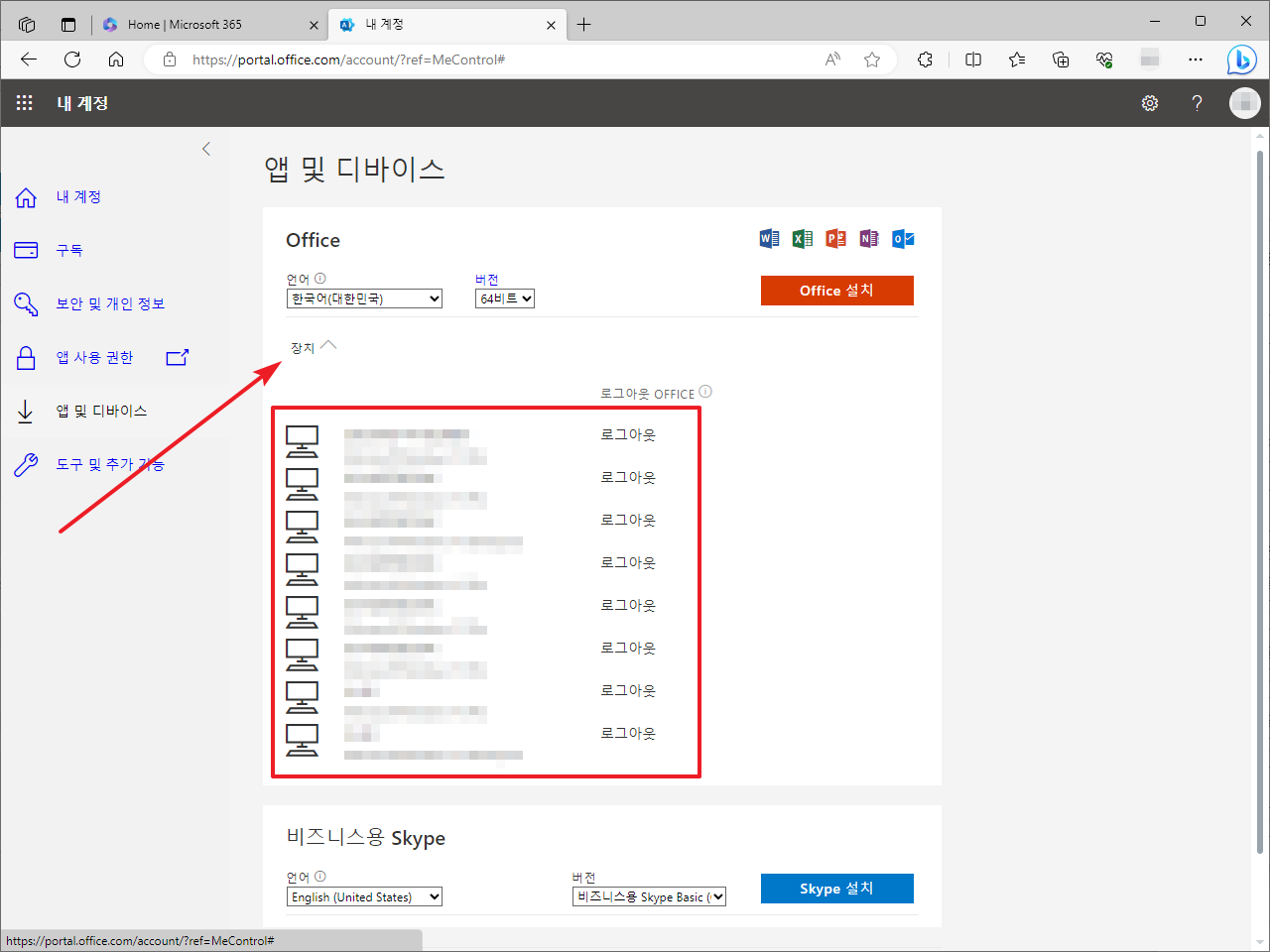Open Bing Copilot sidebar icon
The height and width of the screenshot is (952, 1270).
click(x=1241, y=59)
